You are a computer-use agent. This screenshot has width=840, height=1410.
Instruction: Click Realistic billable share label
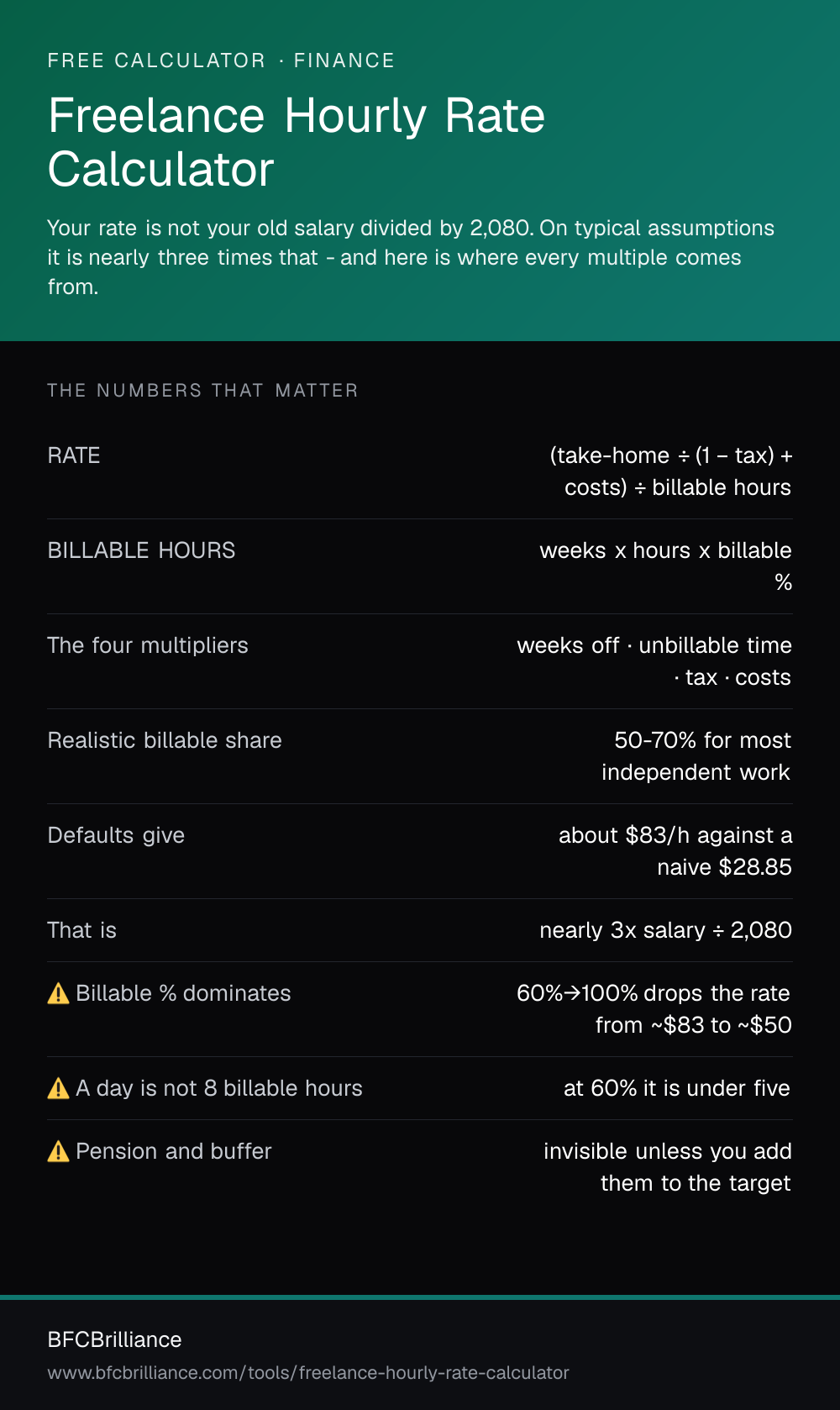[x=165, y=740]
